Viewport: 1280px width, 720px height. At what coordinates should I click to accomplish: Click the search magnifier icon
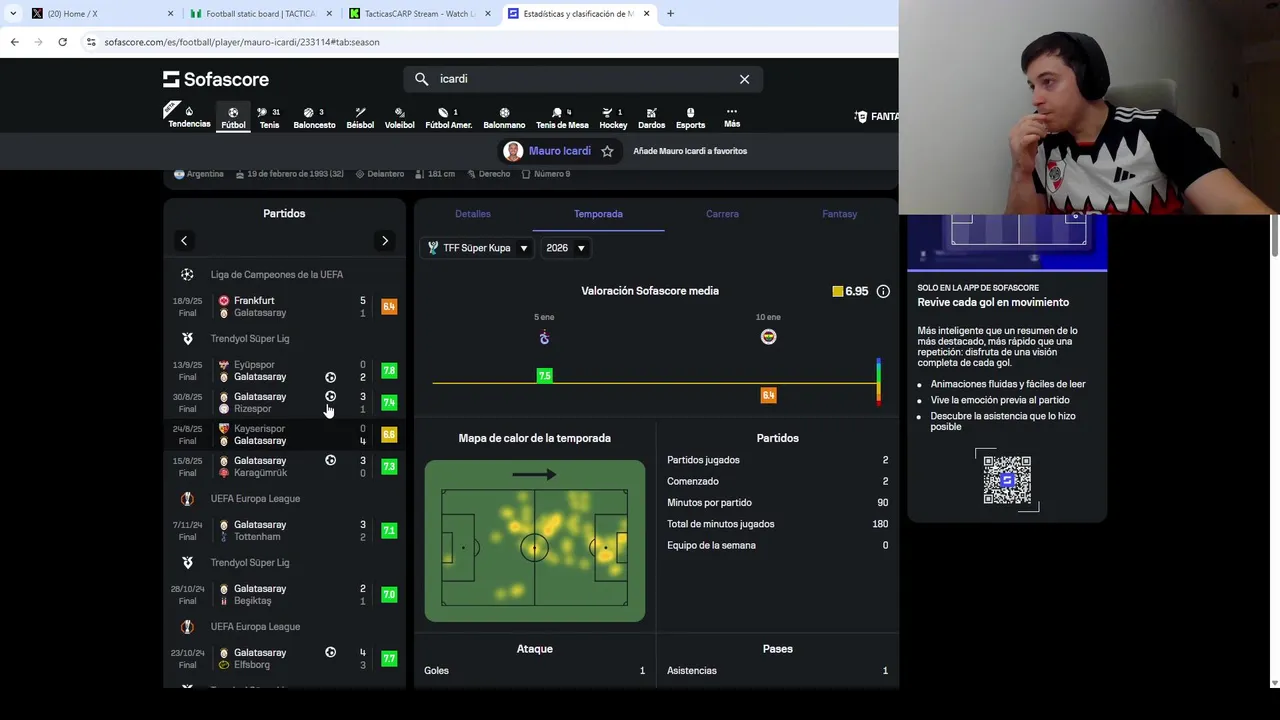pos(421,79)
